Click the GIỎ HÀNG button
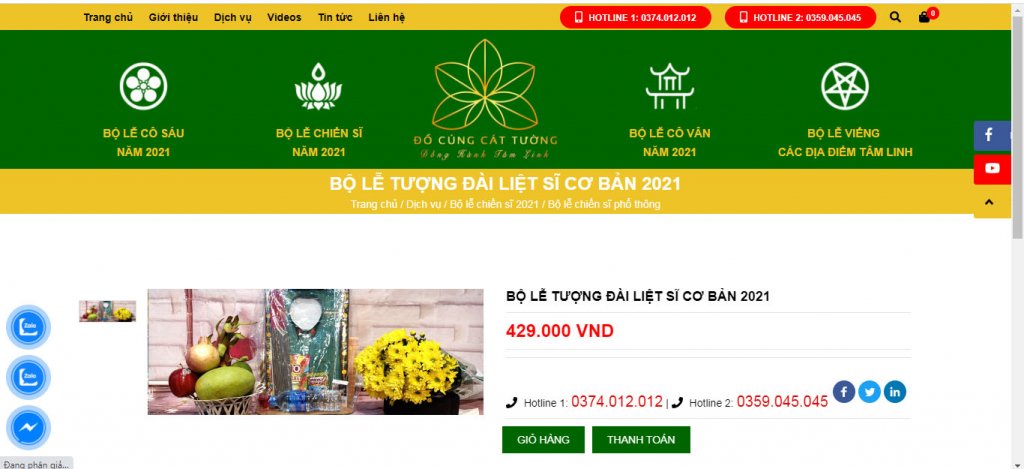1024x469 pixels. [x=543, y=440]
